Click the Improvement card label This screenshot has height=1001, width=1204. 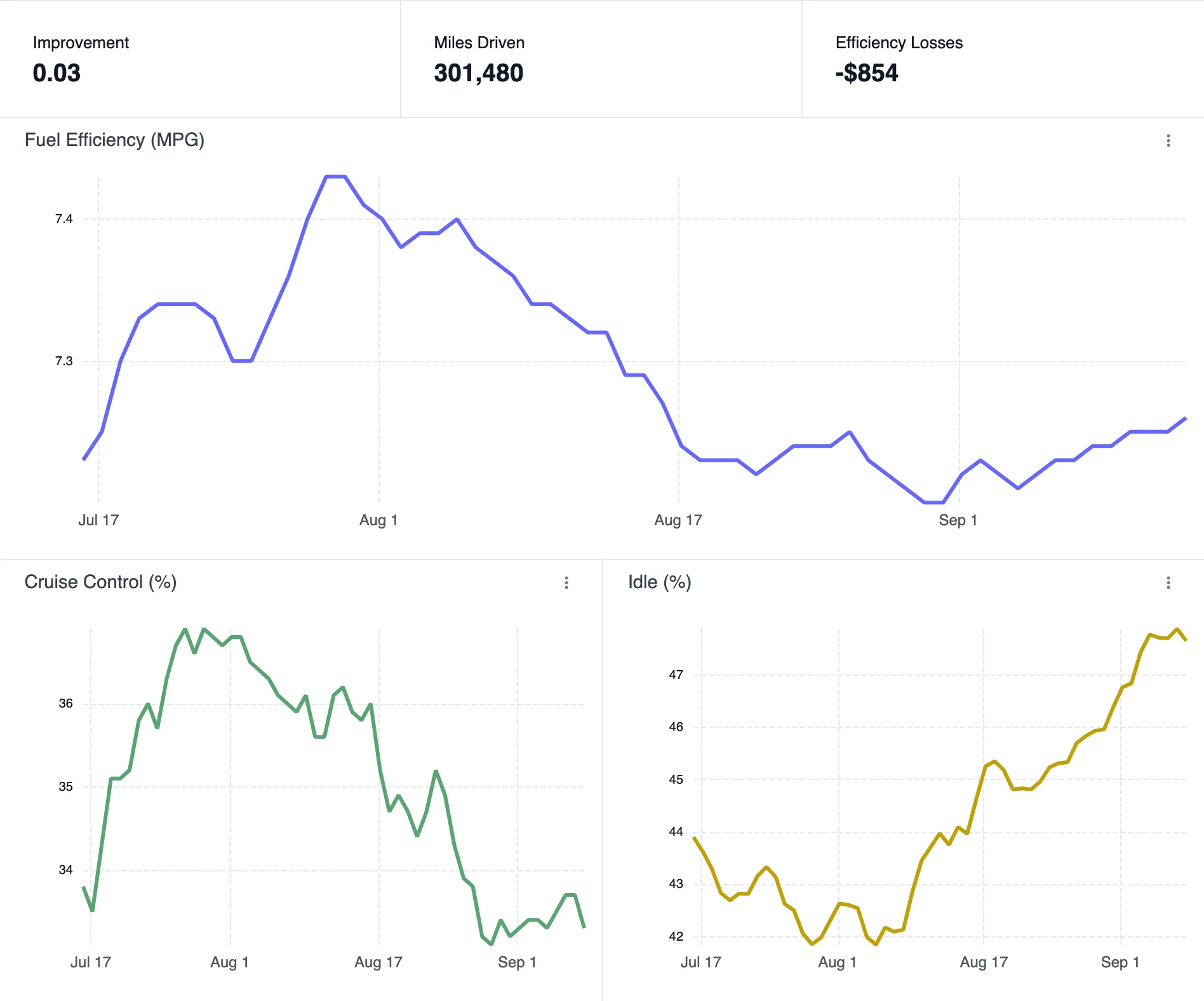pos(81,43)
